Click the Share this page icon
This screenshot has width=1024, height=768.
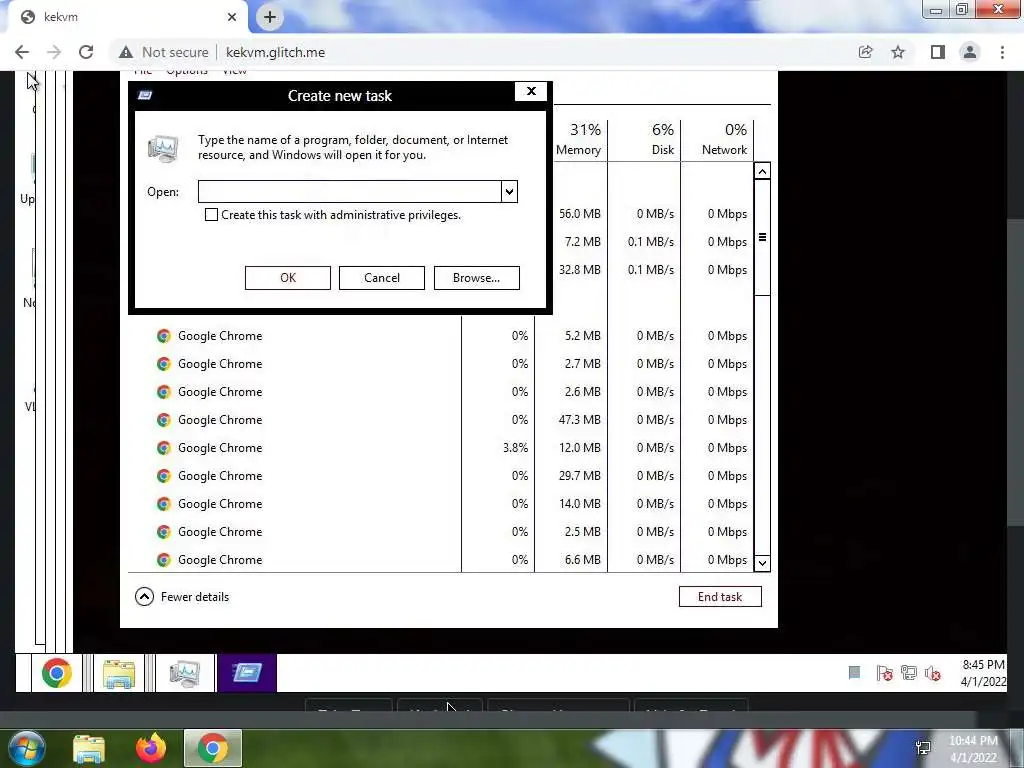coord(866,52)
